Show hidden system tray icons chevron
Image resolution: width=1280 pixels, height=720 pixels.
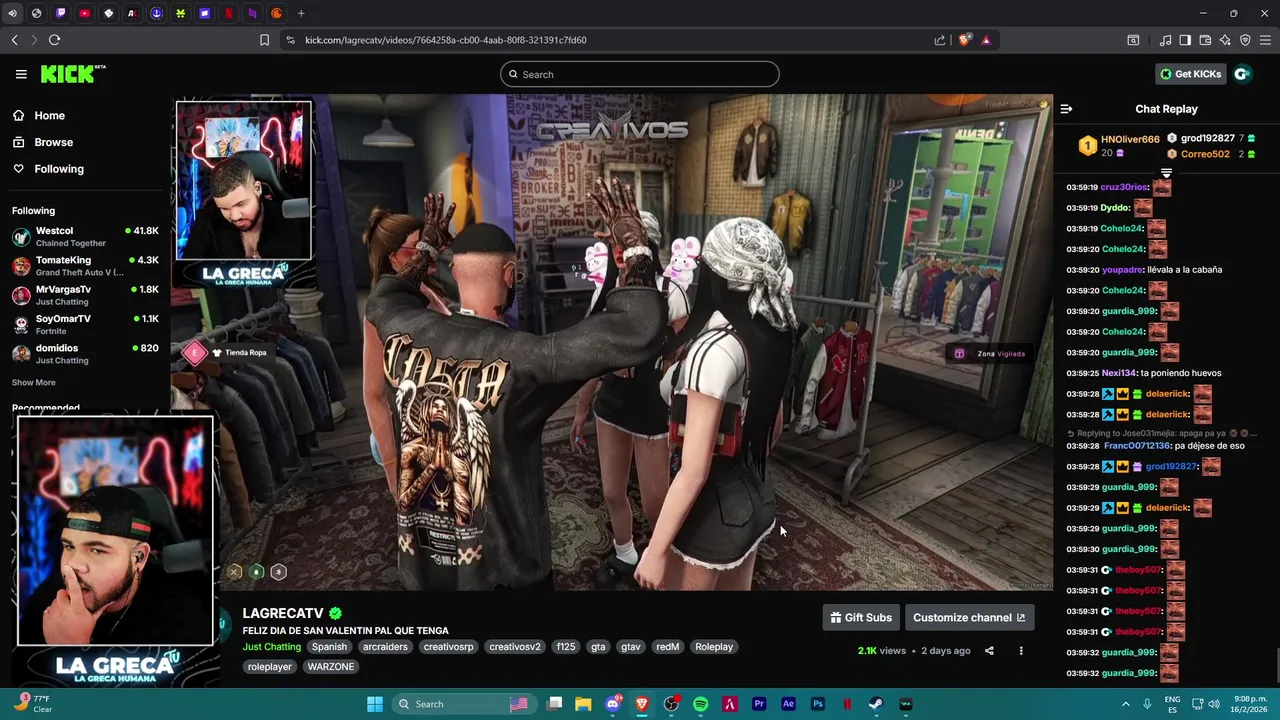pyautogui.click(x=1125, y=704)
